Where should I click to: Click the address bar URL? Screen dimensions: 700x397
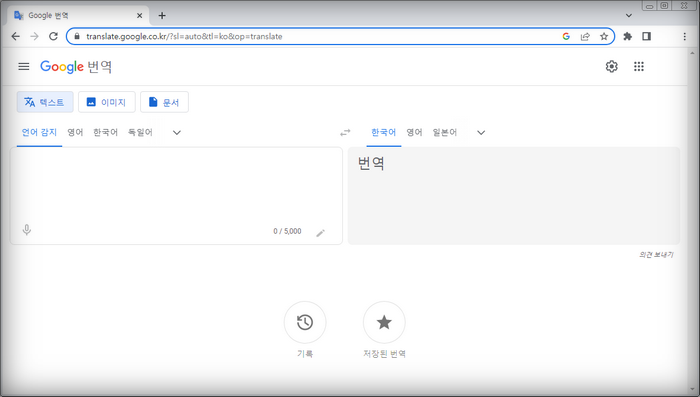pos(184,37)
